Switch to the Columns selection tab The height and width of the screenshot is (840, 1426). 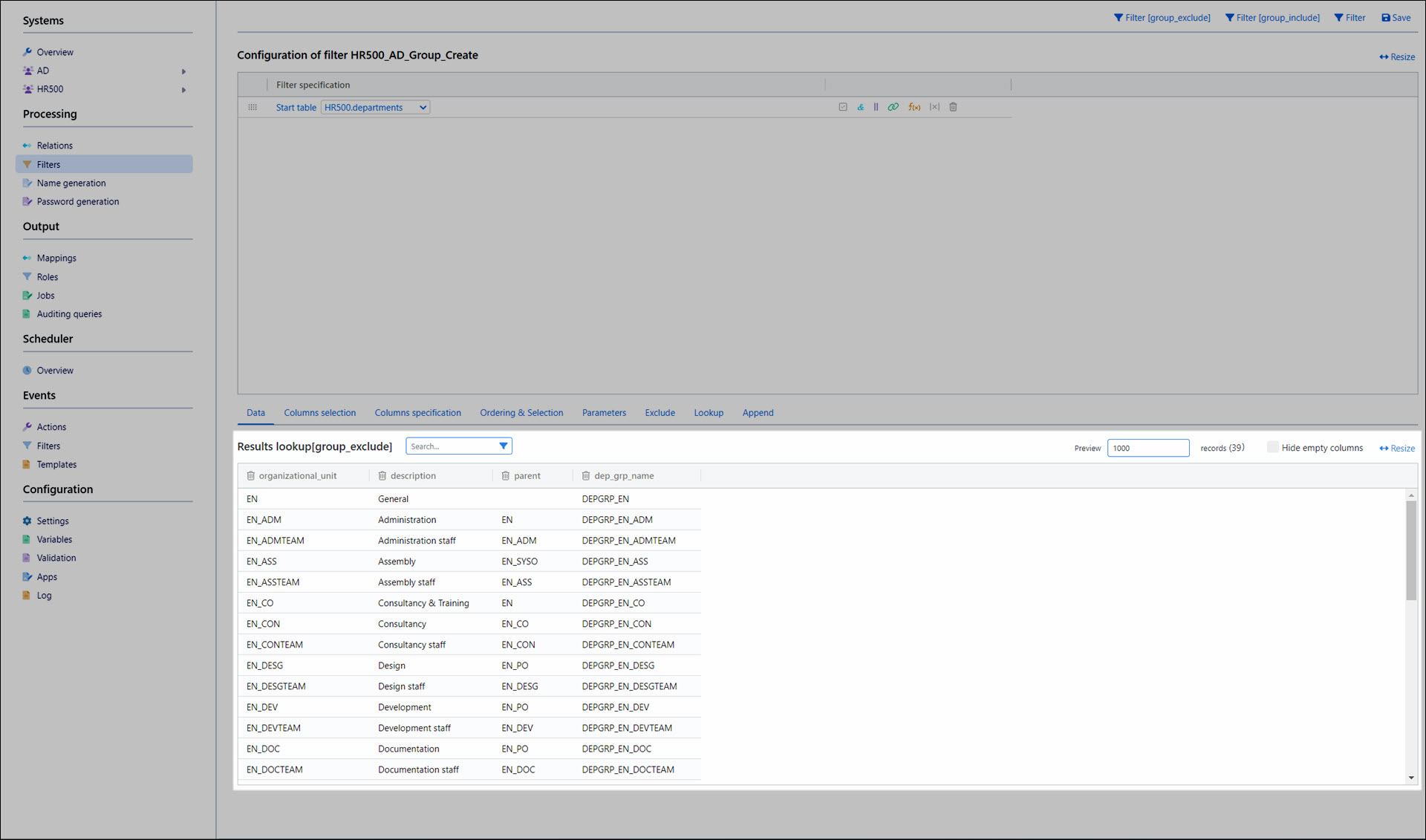coord(319,413)
